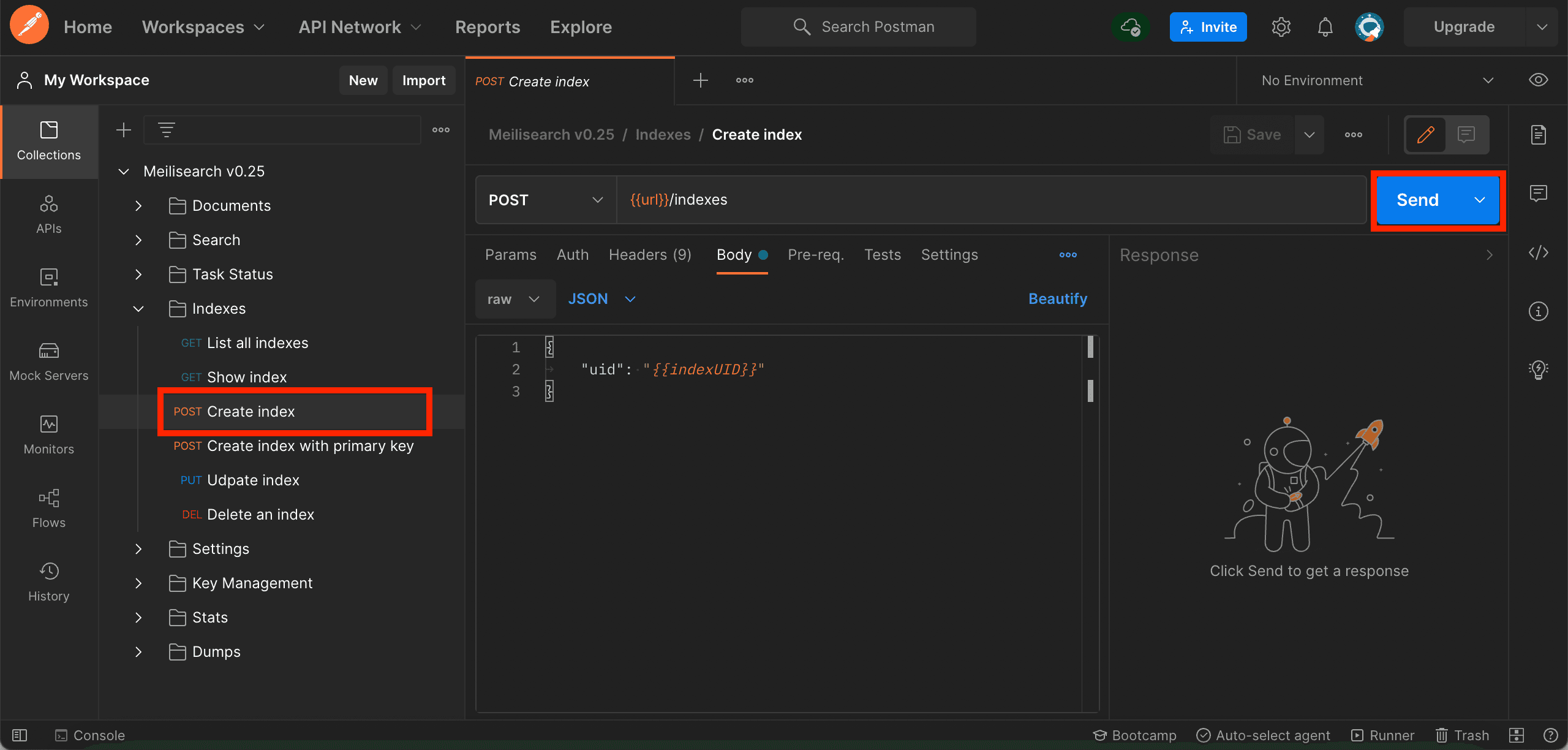Viewport: 1568px width, 750px height.
Task: Open the History sidebar panel
Action: [49, 583]
